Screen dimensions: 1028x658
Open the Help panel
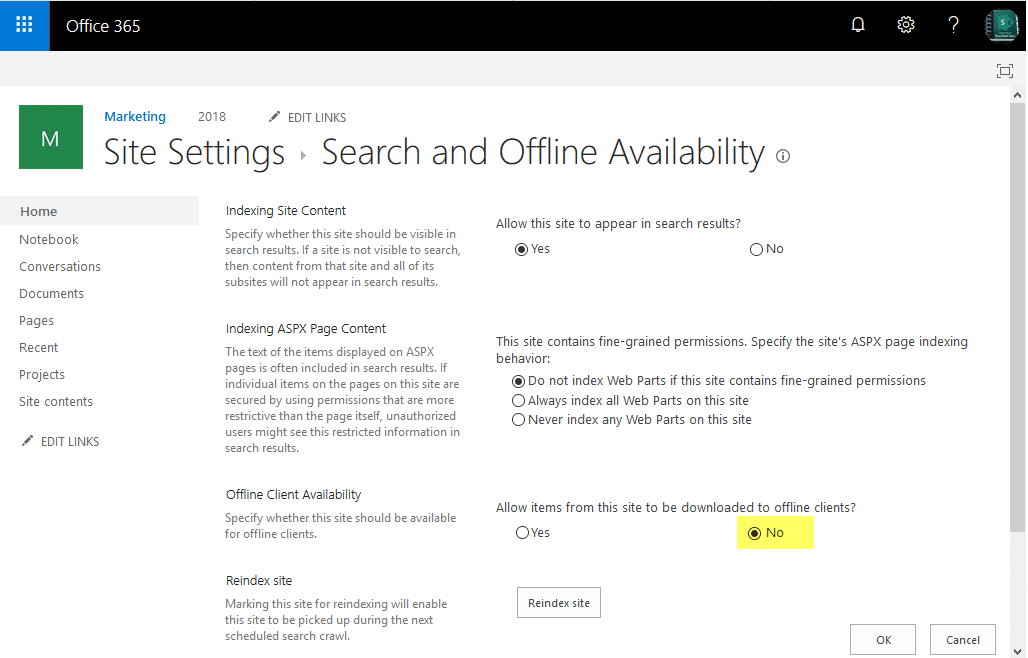953,24
